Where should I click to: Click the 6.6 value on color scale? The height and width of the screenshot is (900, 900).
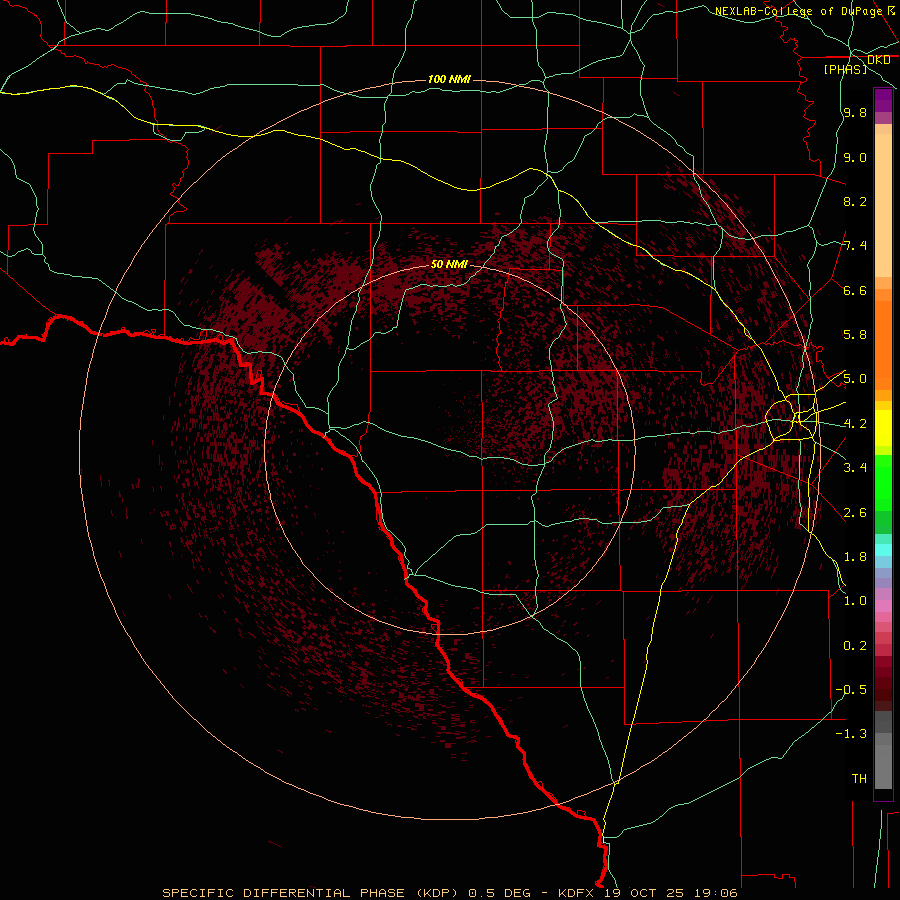tap(855, 290)
